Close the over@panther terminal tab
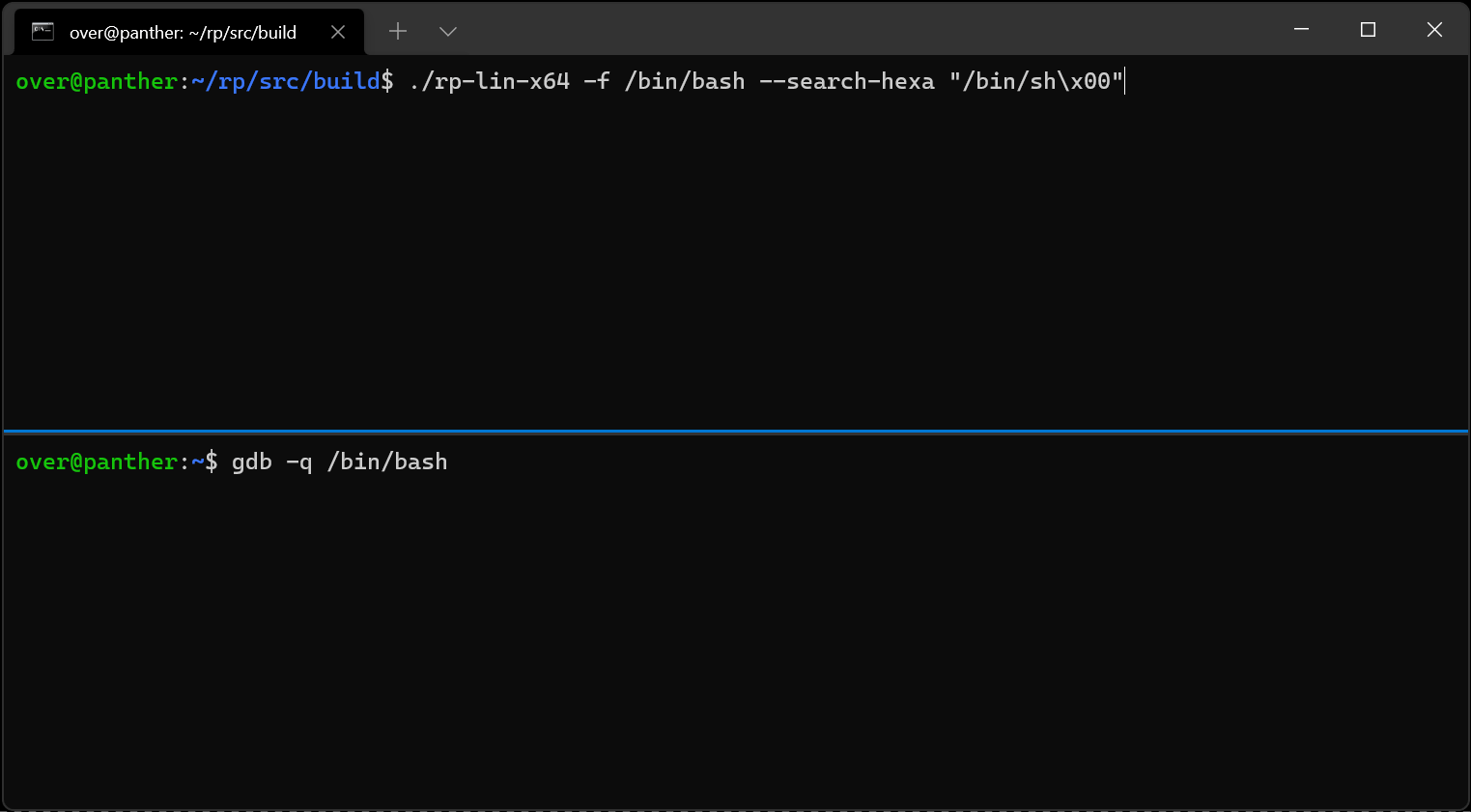Screen dimensions: 1471x812 pyautogui.click(x=338, y=32)
